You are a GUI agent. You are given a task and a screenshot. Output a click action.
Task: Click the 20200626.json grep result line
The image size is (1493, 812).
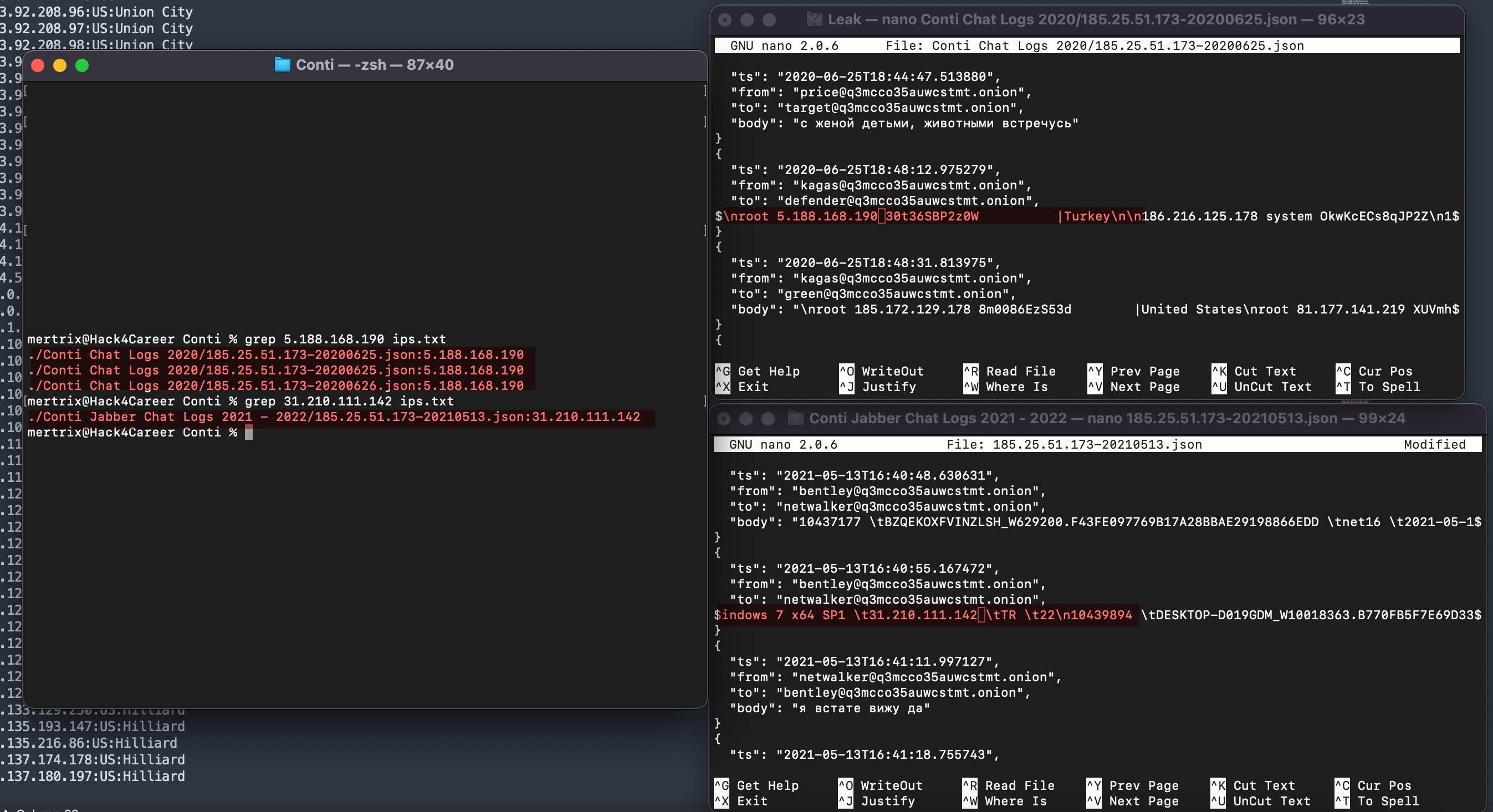tap(276, 386)
